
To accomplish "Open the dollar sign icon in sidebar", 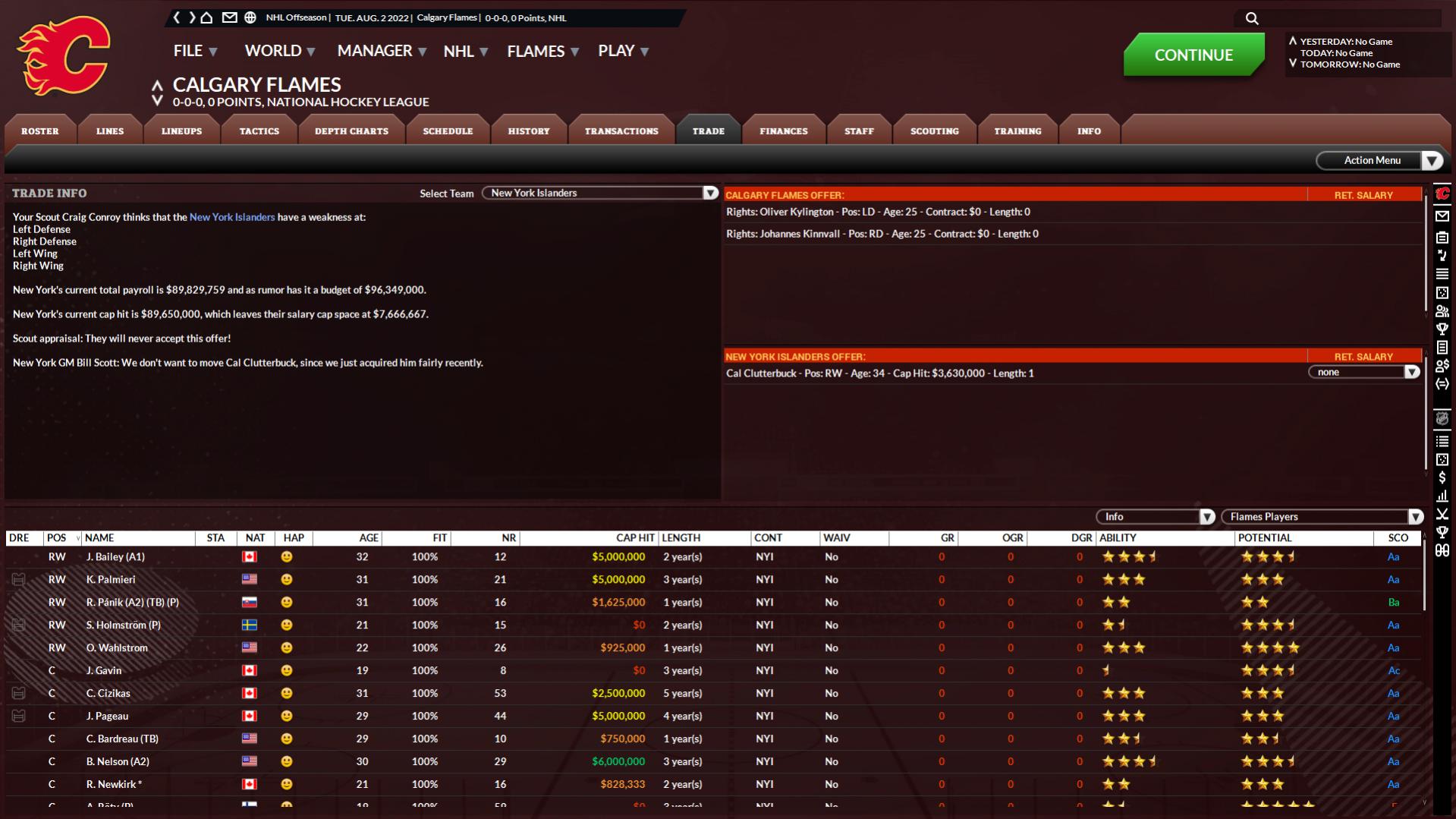I will (x=1442, y=477).
